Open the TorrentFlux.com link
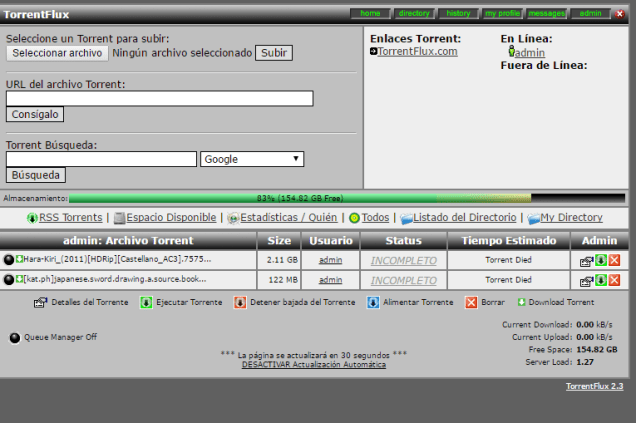 click(417, 52)
